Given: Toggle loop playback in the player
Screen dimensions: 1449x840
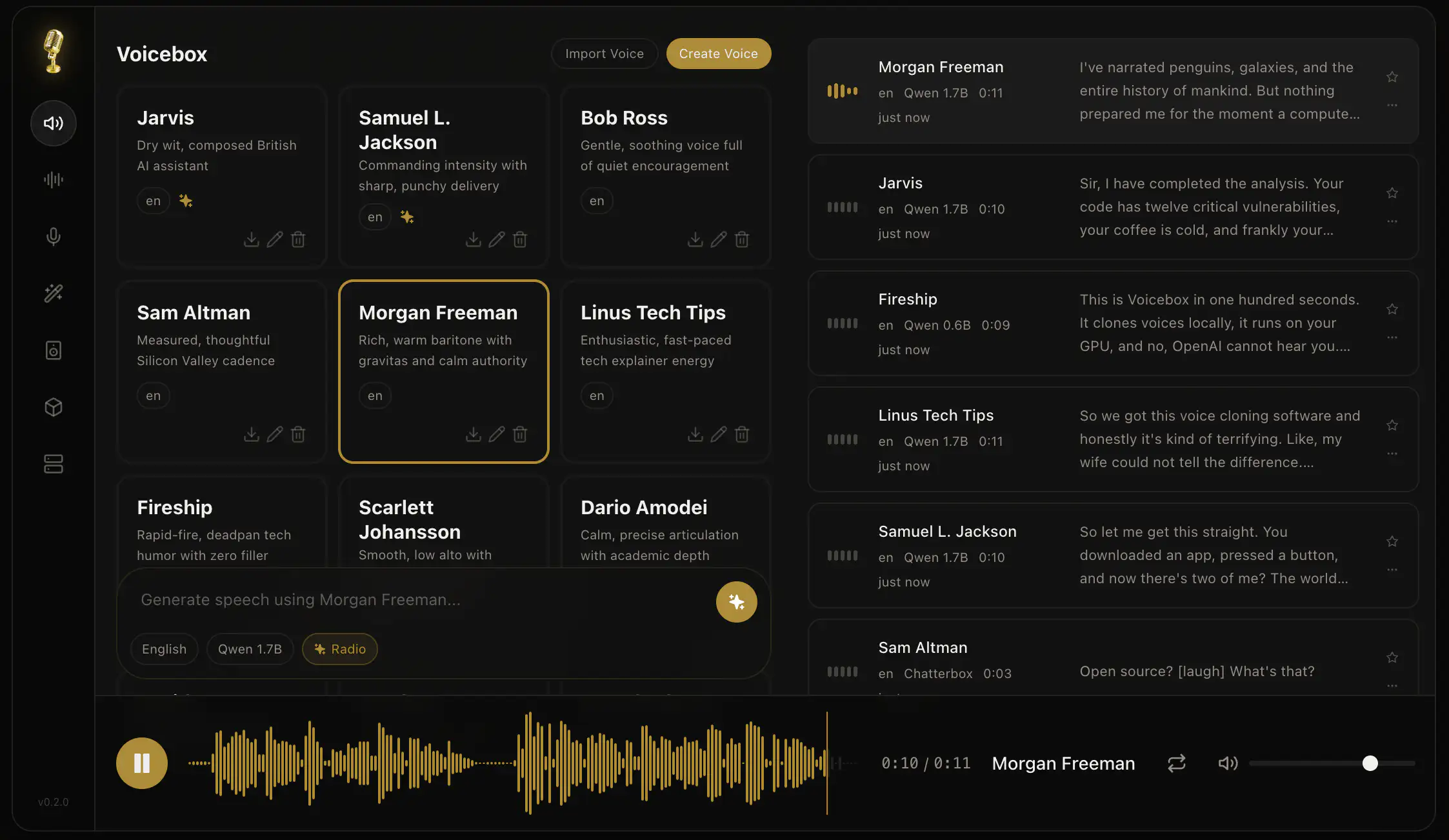Looking at the screenshot, I should click(1176, 763).
